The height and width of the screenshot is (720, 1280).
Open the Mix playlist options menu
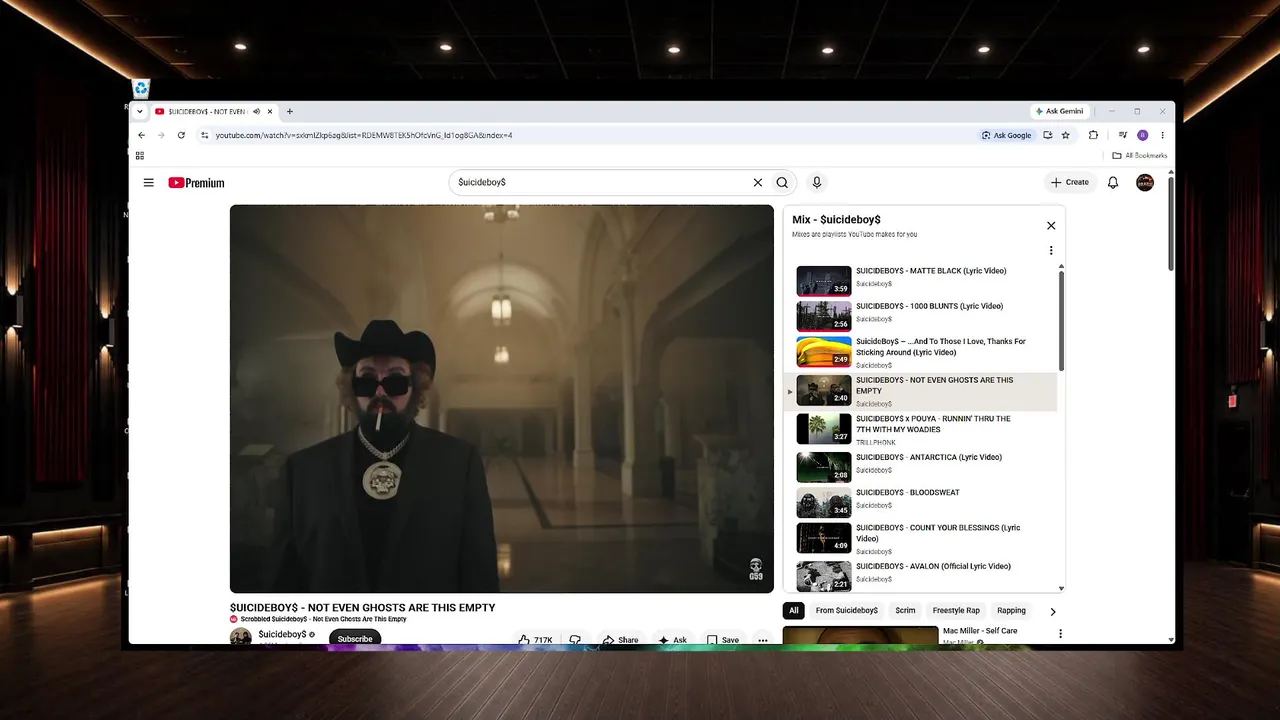point(1051,251)
